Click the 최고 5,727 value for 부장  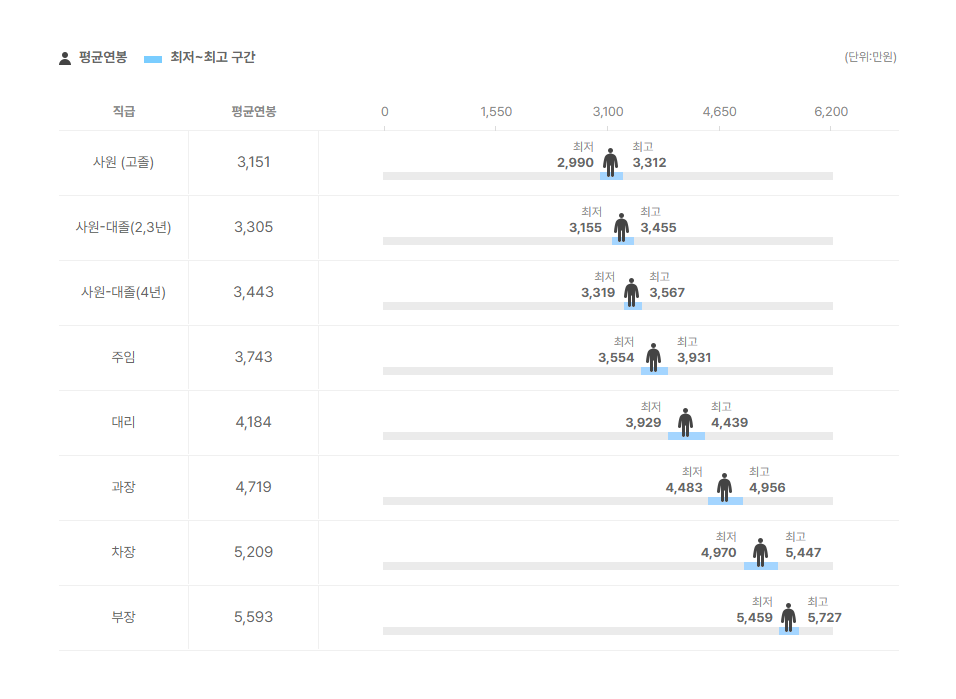tap(824, 617)
